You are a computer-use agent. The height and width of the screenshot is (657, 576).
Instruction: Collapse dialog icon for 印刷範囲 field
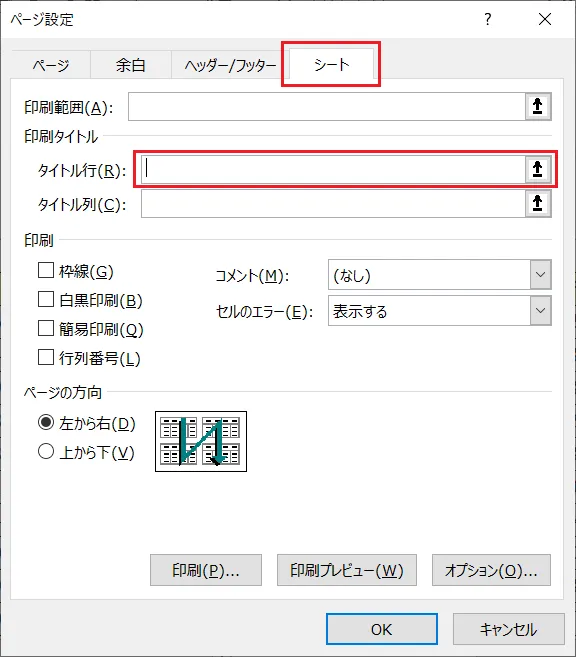(538, 106)
